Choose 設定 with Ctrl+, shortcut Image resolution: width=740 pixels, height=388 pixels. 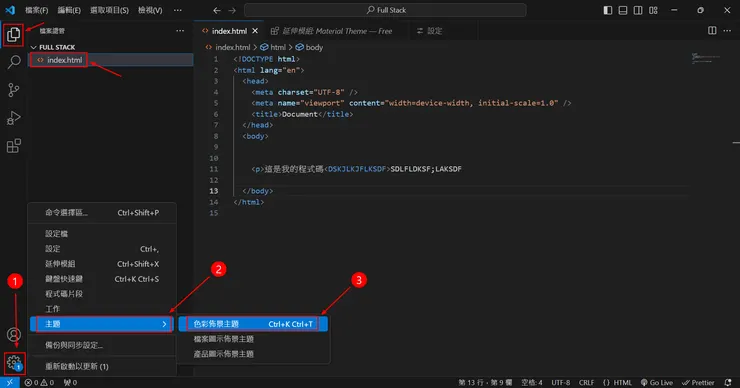(x=102, y=249)
